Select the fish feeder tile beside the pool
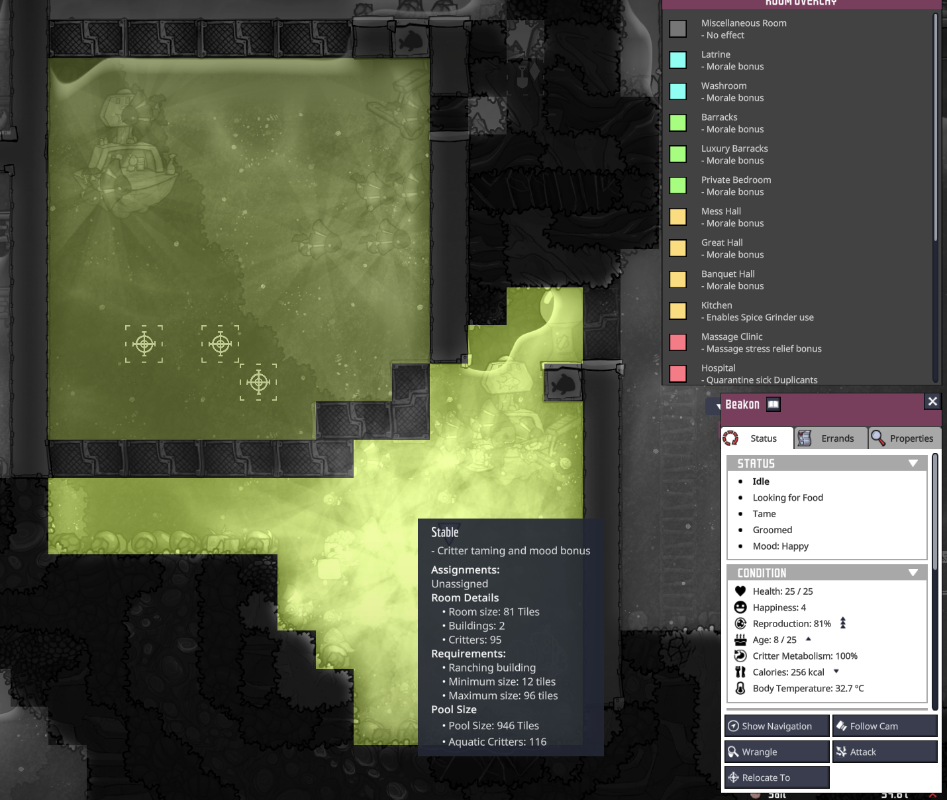 (x=563, y=383)
